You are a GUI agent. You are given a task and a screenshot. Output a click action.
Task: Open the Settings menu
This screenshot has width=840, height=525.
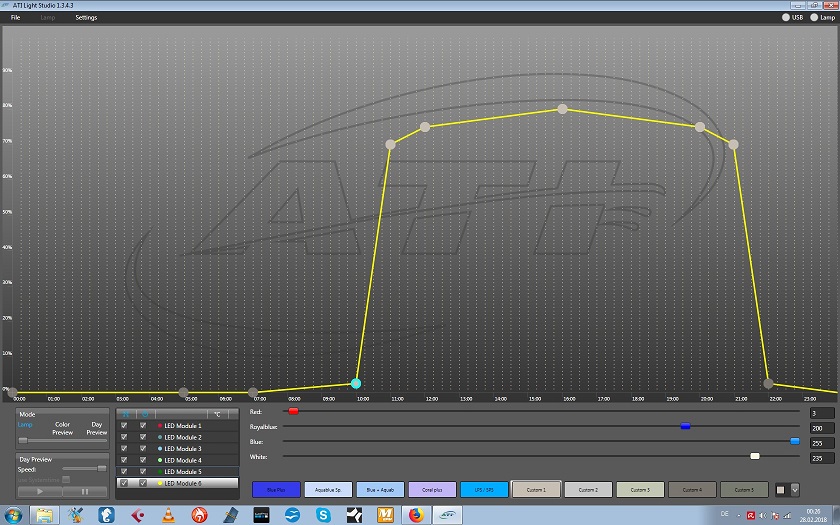[x=86, y=18]
